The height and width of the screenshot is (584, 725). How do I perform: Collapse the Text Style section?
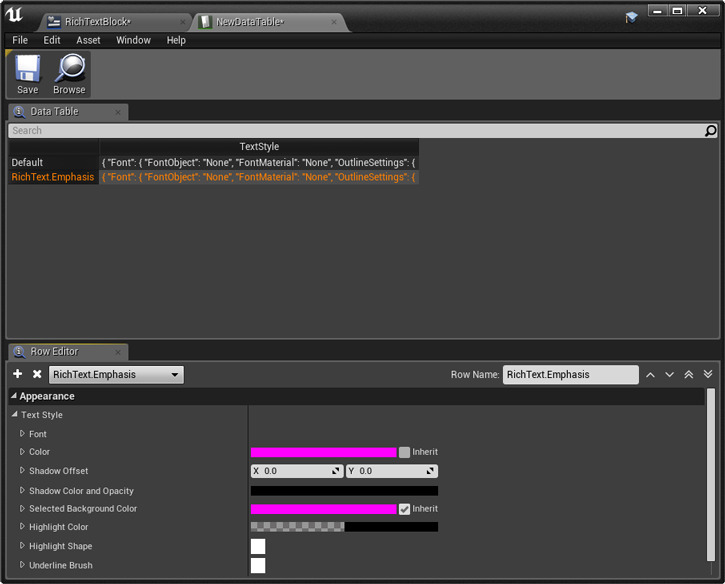coord(14,415)
